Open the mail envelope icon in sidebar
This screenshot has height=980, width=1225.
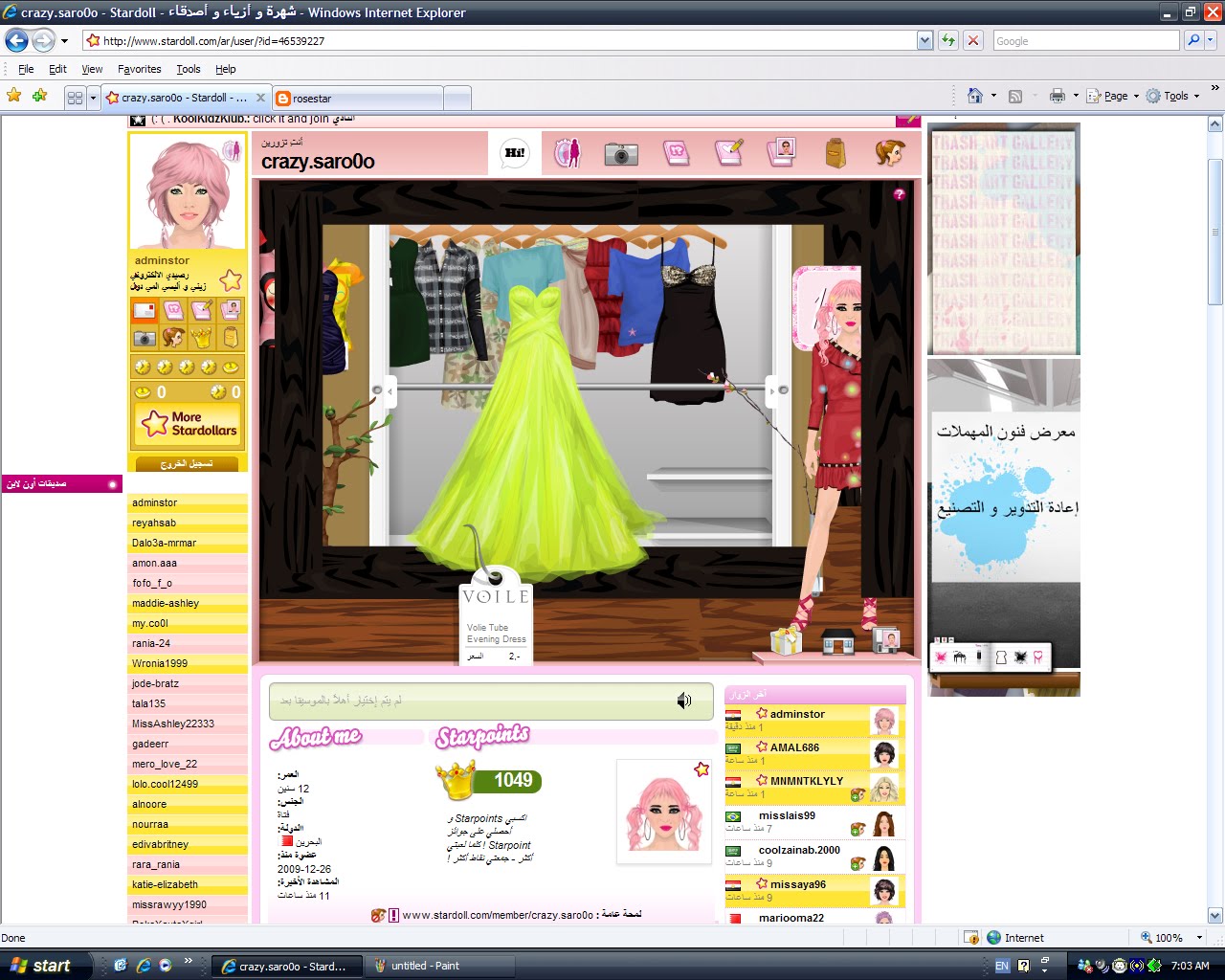click(x=145, y=310)
